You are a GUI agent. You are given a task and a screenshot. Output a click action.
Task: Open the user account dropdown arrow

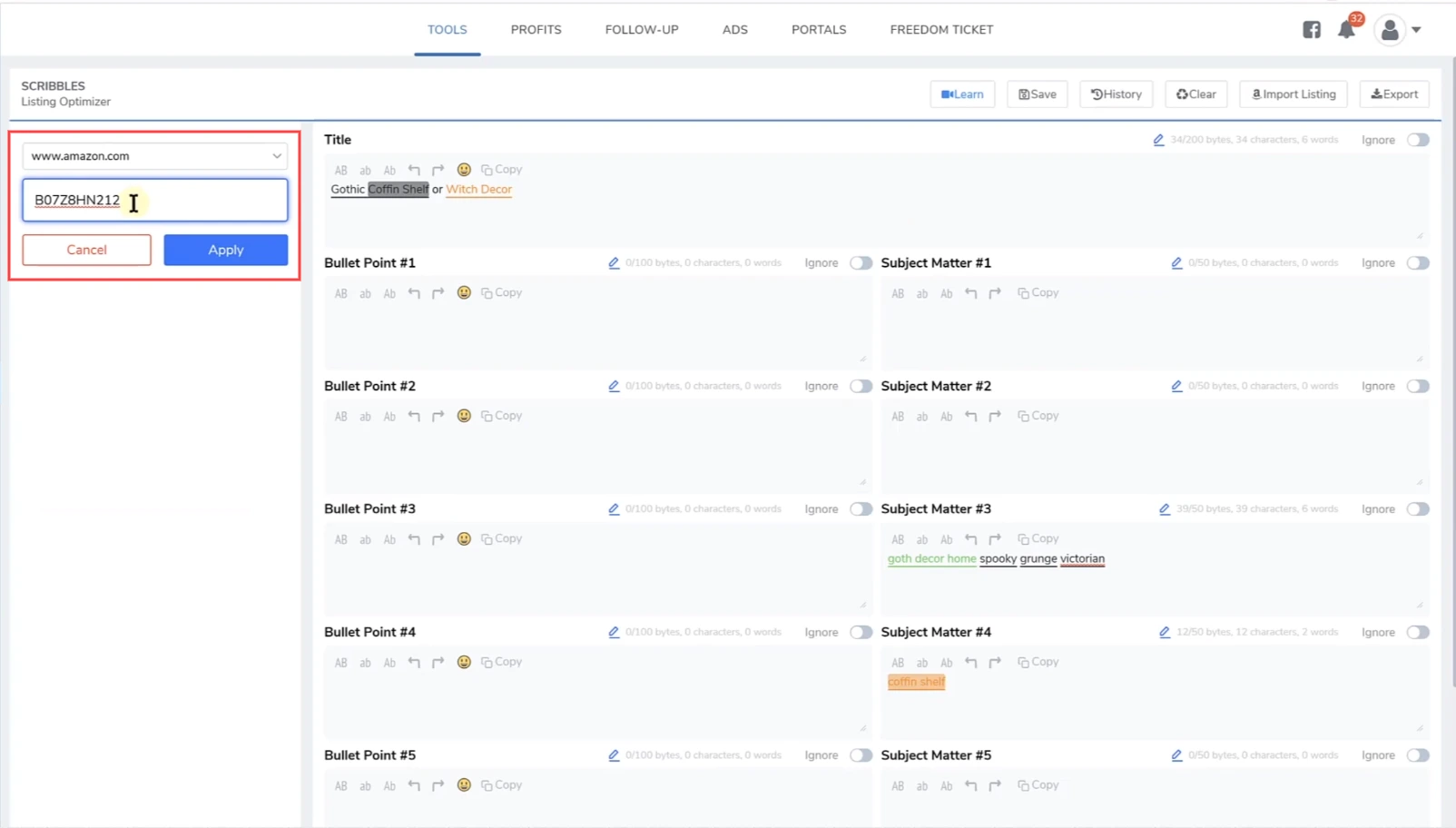[1416, 30]
